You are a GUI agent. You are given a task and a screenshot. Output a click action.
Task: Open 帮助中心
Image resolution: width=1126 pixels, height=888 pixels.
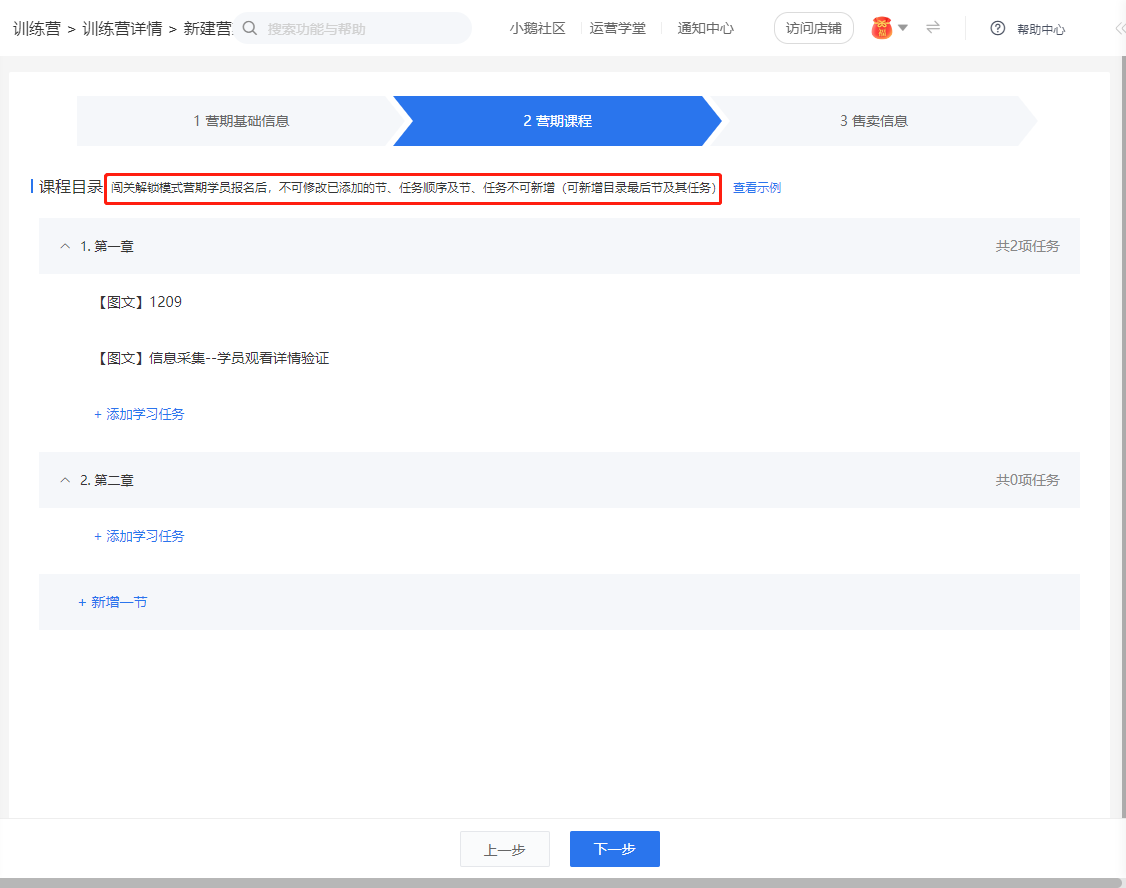[x=1041, y=29]
